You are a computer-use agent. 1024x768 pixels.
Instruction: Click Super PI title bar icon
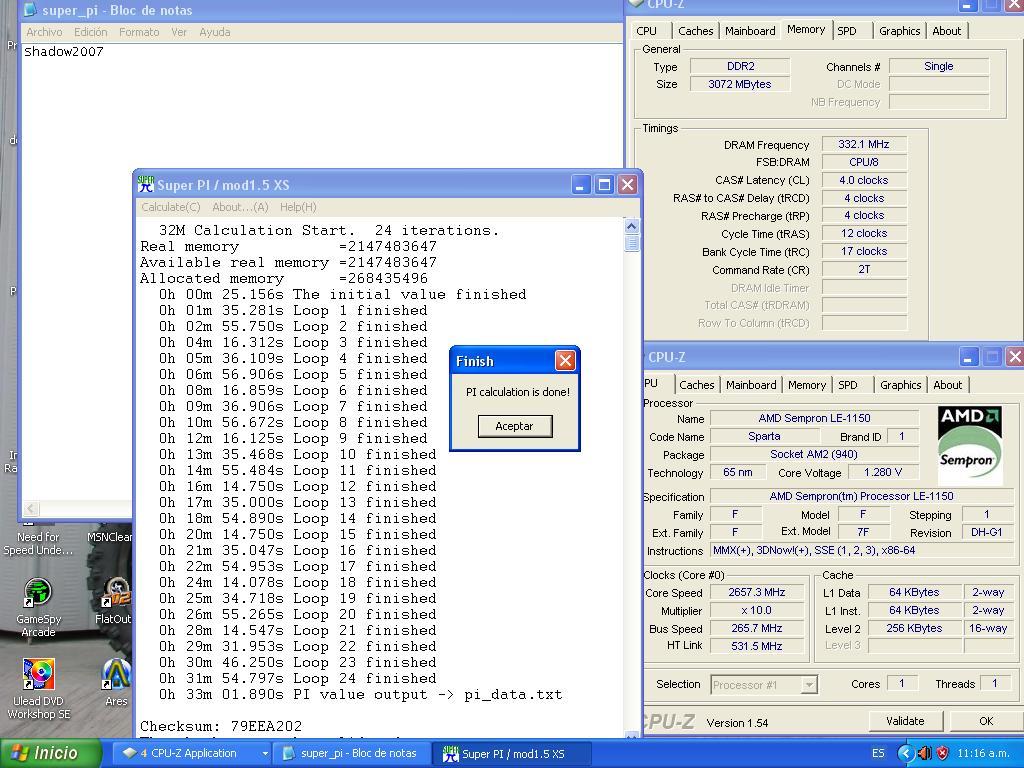tap(146, 185)
